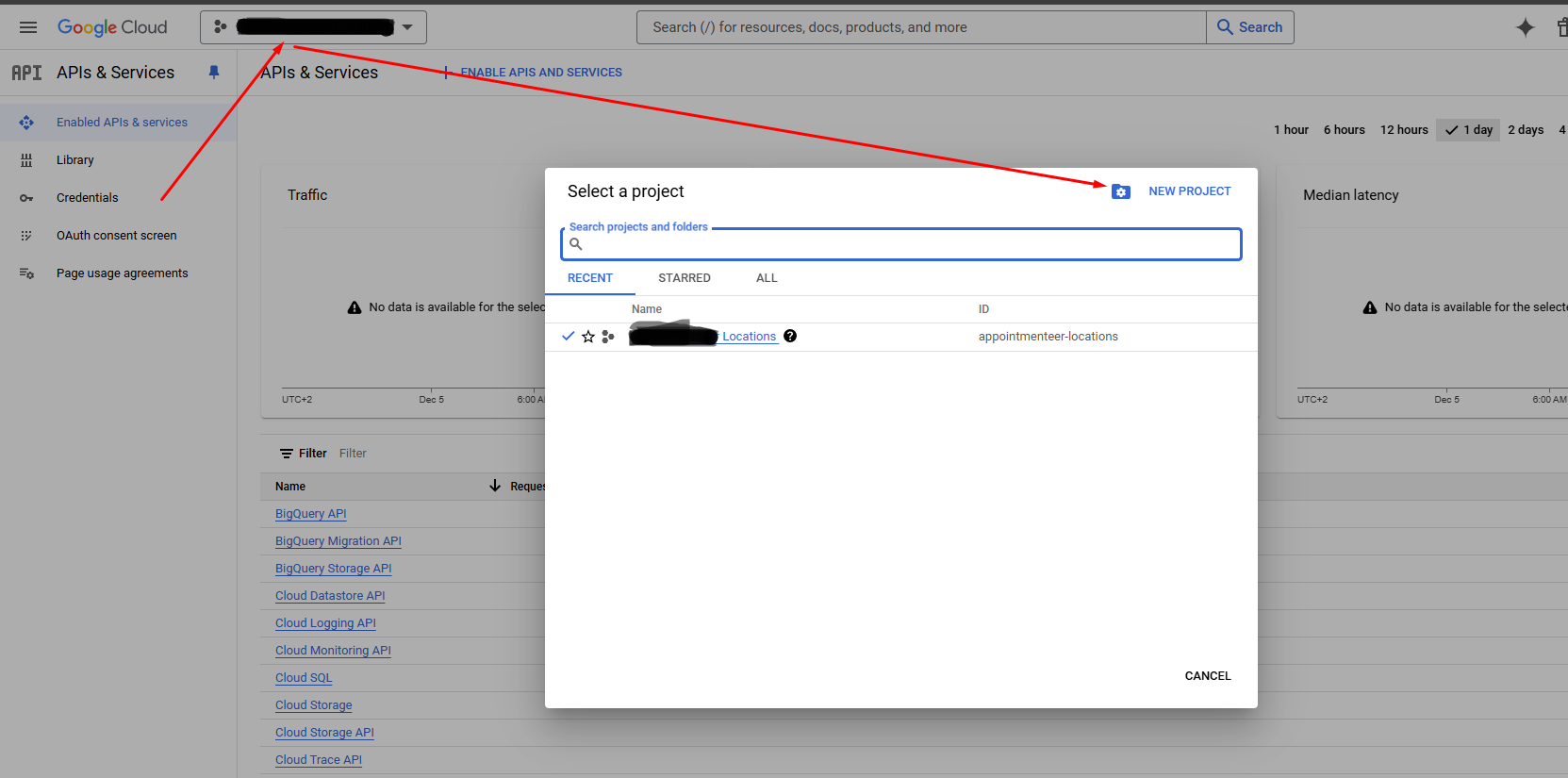
Task: Open the Cloud SQL link
Action: [x=304, y=678]
